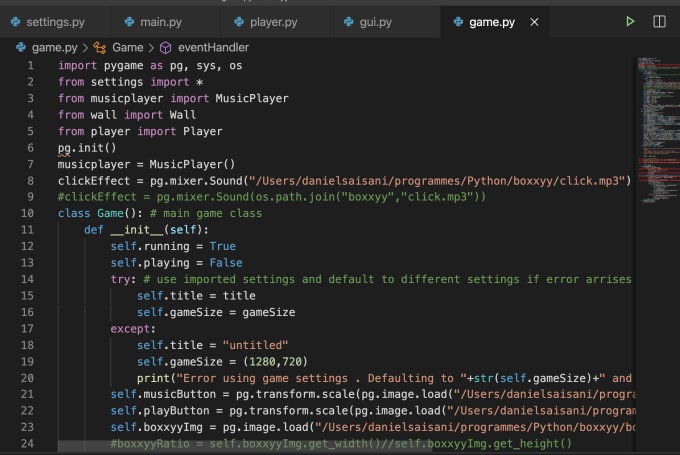Click 'self.boxxyyImg' on line 23
Screen dimensions: 680x455
157,427
